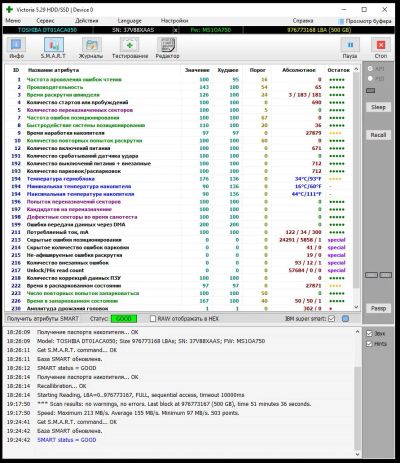Image resolution: width=400 pixels, height=463 pixels.
Task: Open the Справка help menu
Action: click(x=303, y=21)
